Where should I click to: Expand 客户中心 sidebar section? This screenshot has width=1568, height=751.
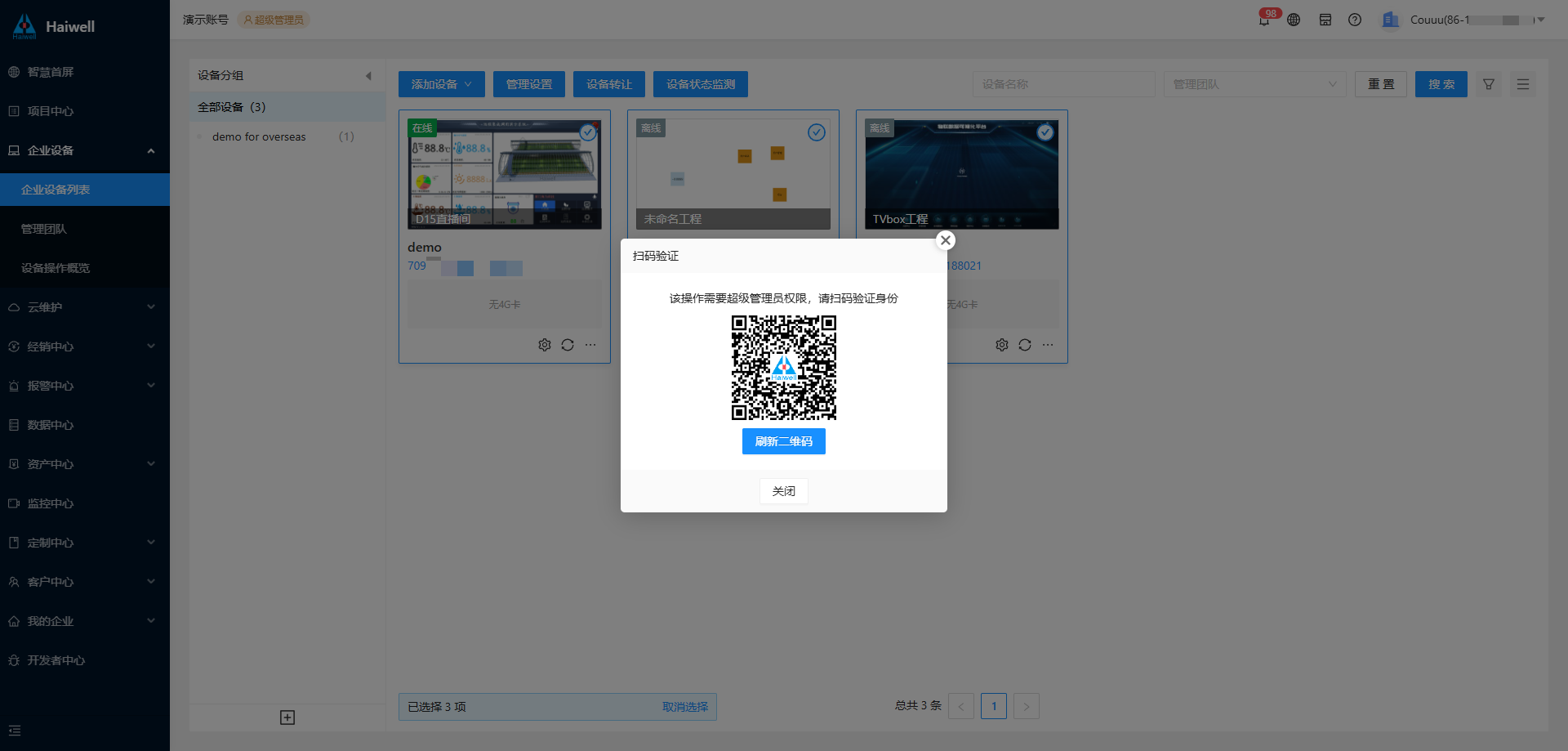click(x=85, y=582)
